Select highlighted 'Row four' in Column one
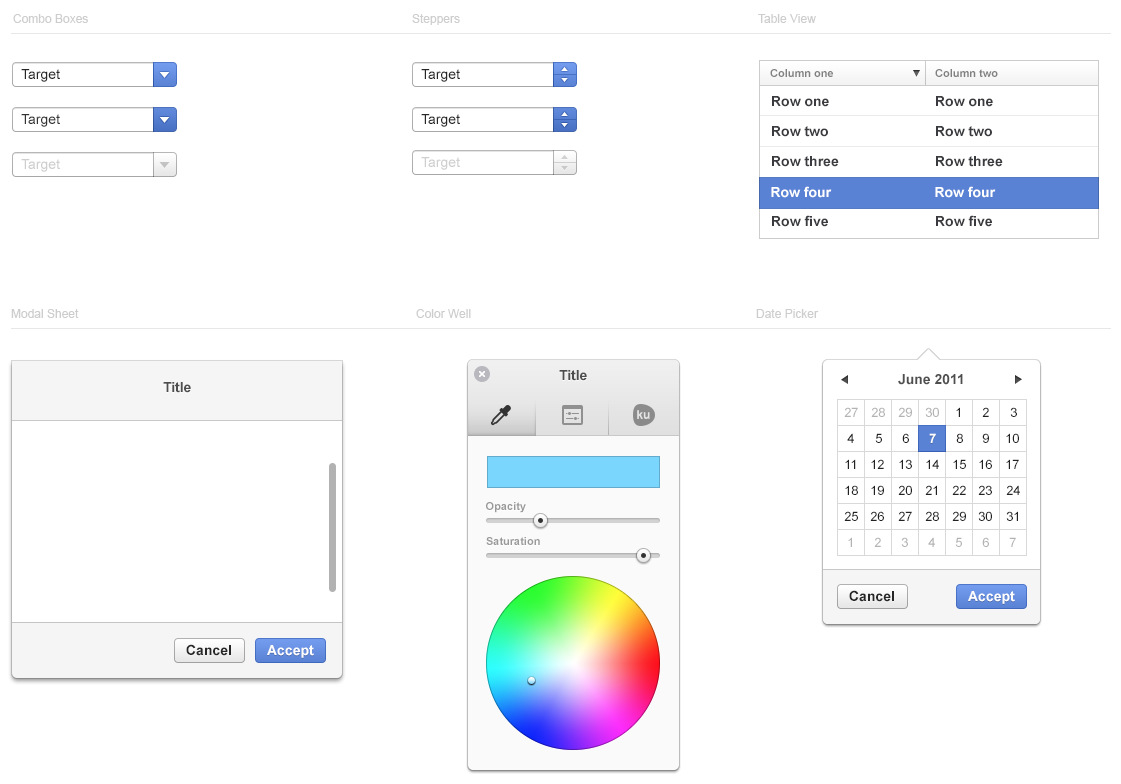This screenshot has width=1121, height=784. pyautogui.click(x=801, y=192)
